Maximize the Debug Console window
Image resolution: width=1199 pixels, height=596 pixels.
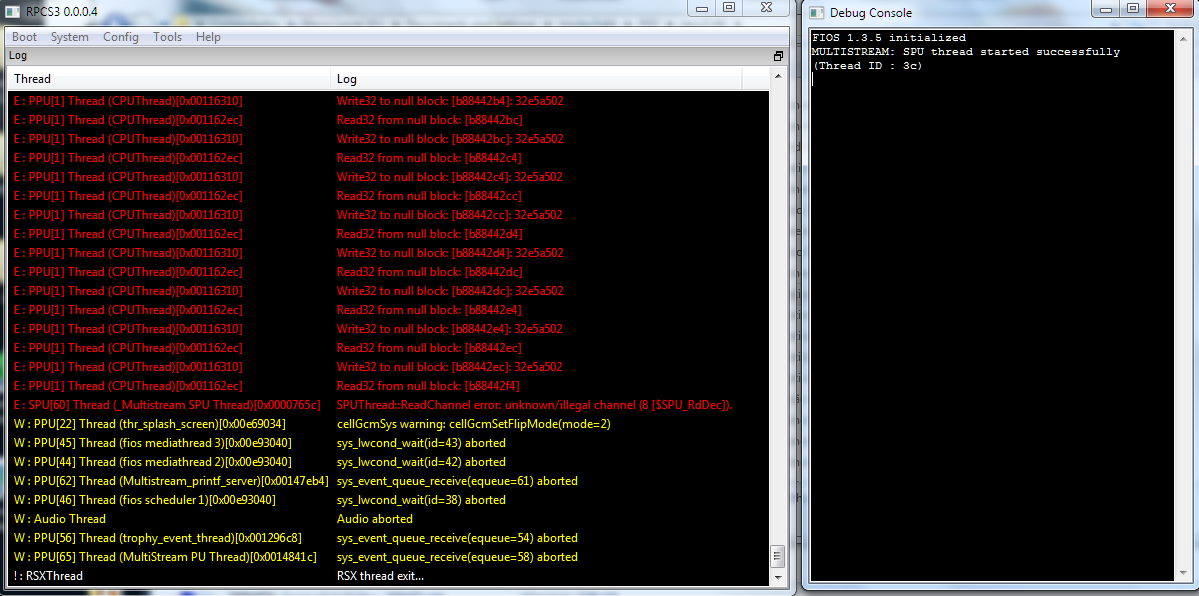1132,8
